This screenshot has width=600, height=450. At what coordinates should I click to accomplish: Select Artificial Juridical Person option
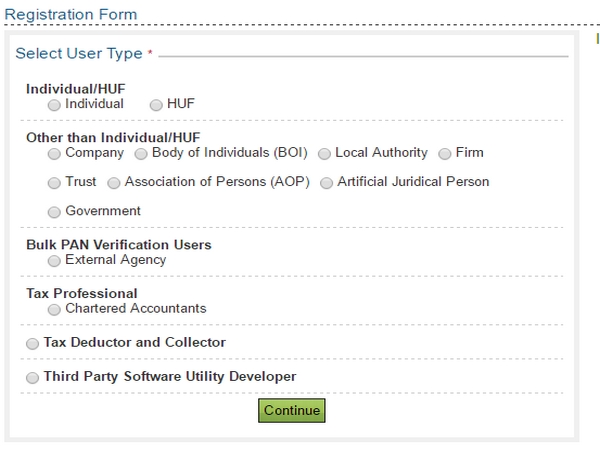[x=327, y=183]
